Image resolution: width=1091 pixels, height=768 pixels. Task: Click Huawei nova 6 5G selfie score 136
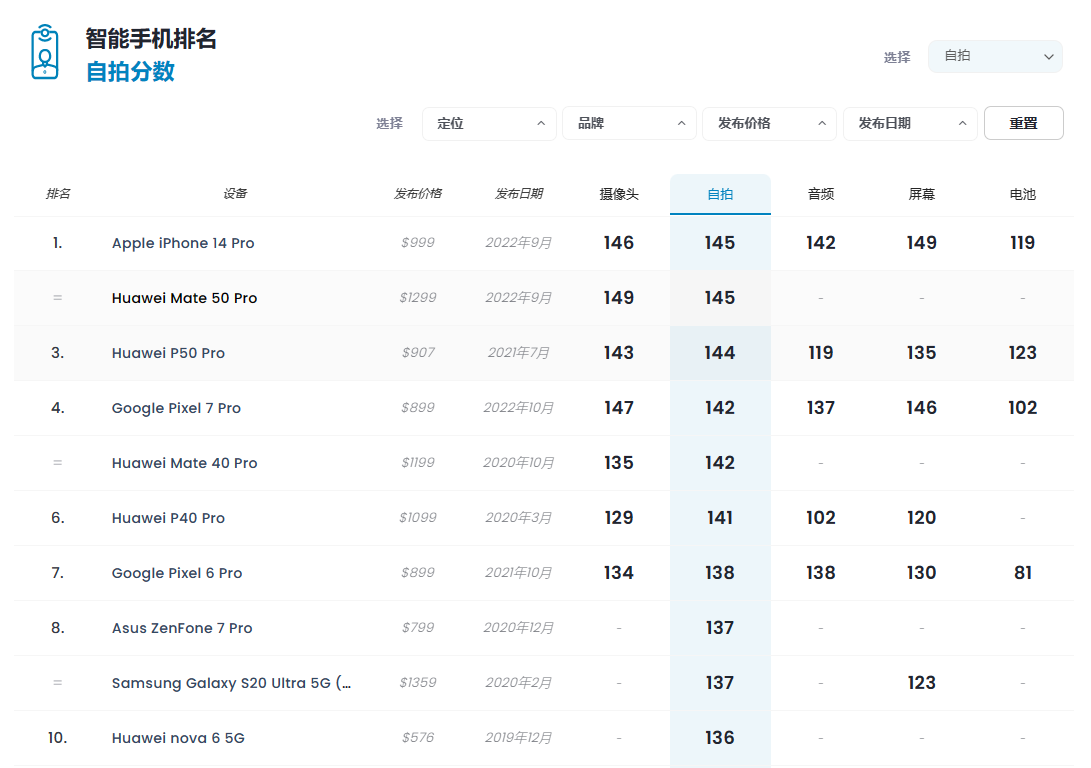coord(719,737)
